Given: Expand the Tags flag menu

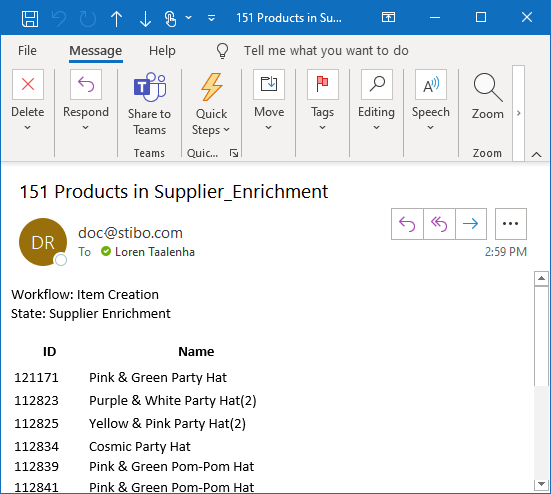Looking at the screenshot, I should tap(323, 100).
